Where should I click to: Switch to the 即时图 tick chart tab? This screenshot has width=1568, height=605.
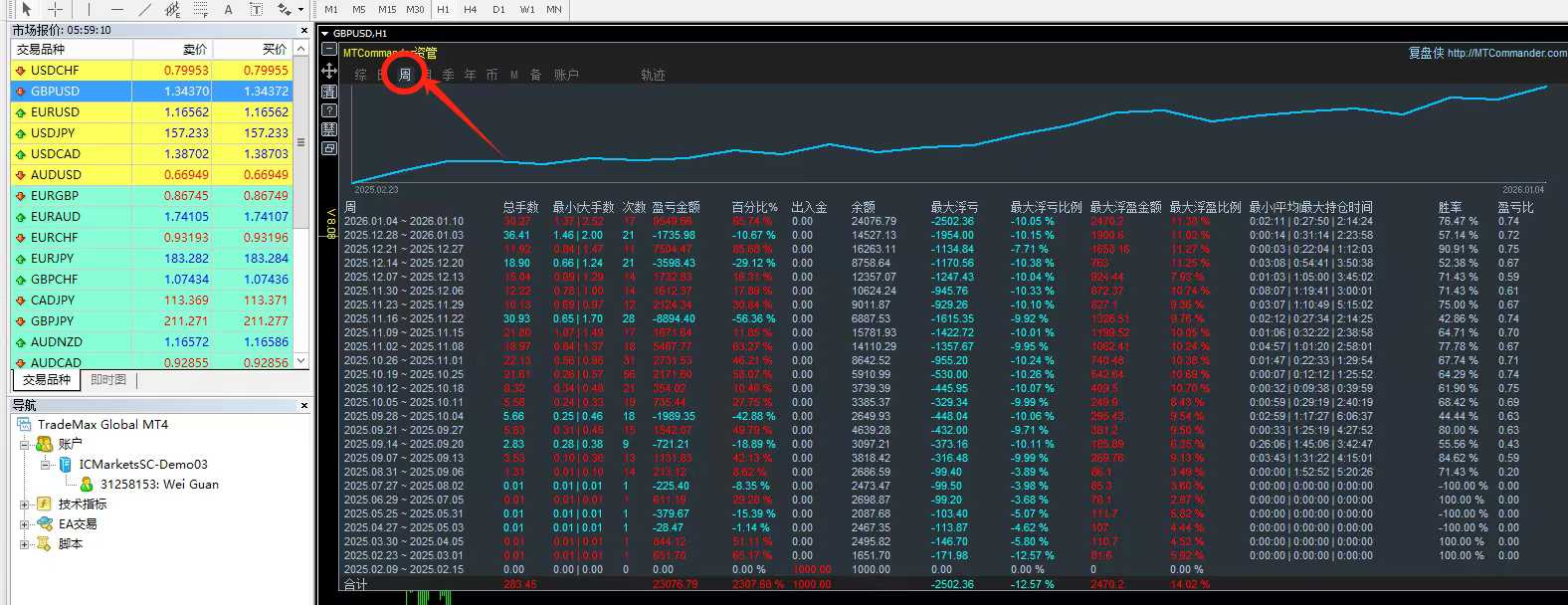108,380
